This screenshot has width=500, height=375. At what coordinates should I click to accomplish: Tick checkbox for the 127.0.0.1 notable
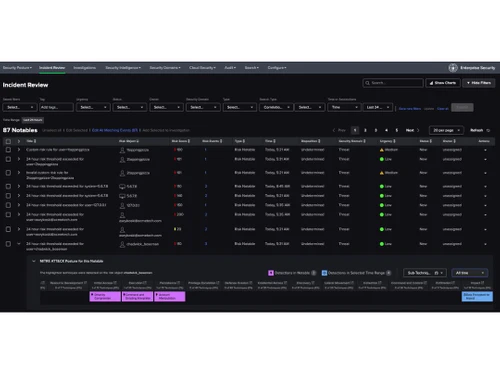click(x=8, y=205)
